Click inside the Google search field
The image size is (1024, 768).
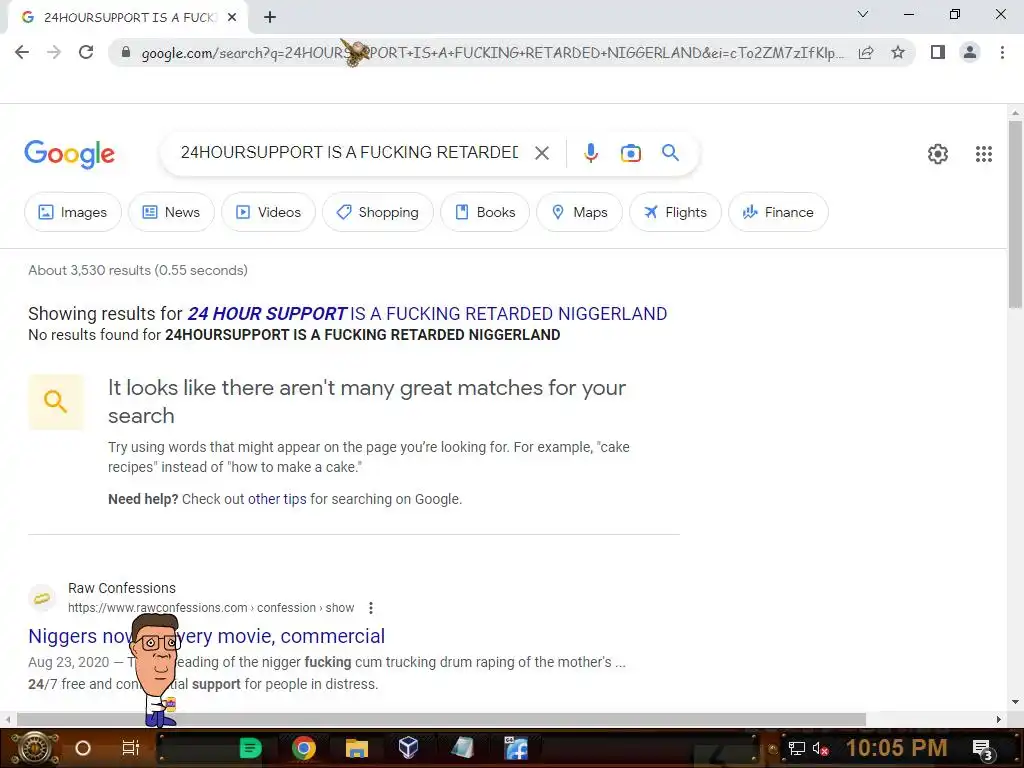[x=349, y=153]
